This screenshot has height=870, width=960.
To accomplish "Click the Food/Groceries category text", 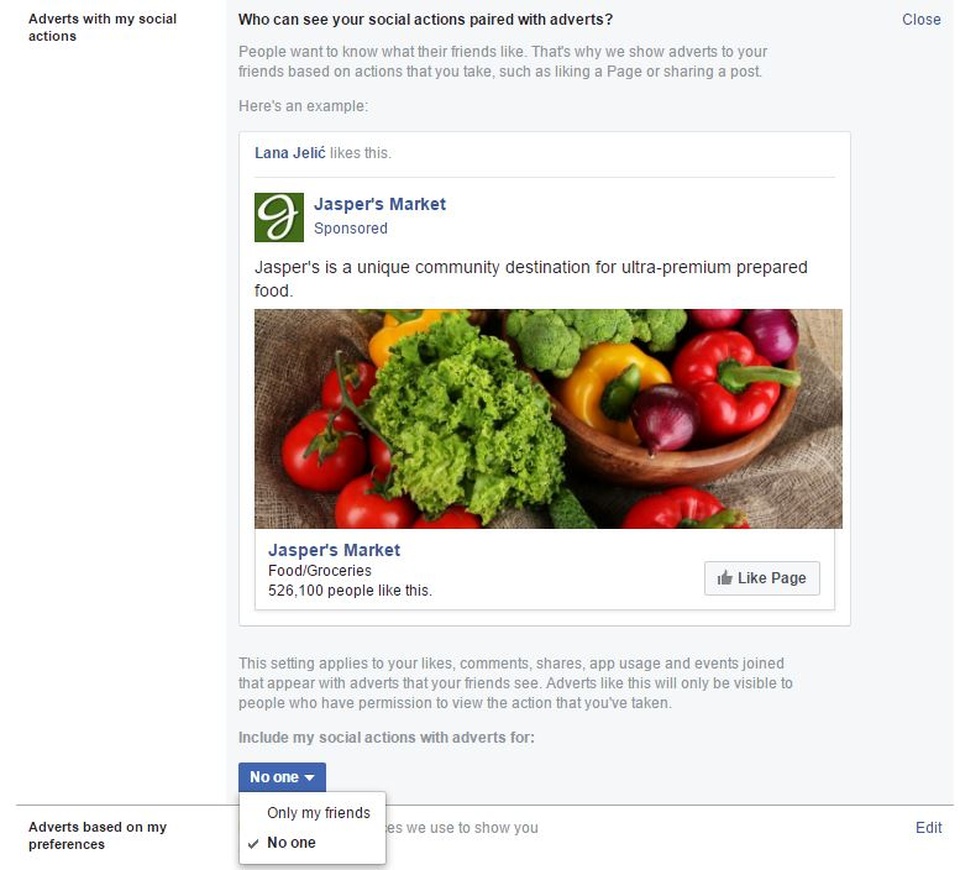I will [320, 571].
